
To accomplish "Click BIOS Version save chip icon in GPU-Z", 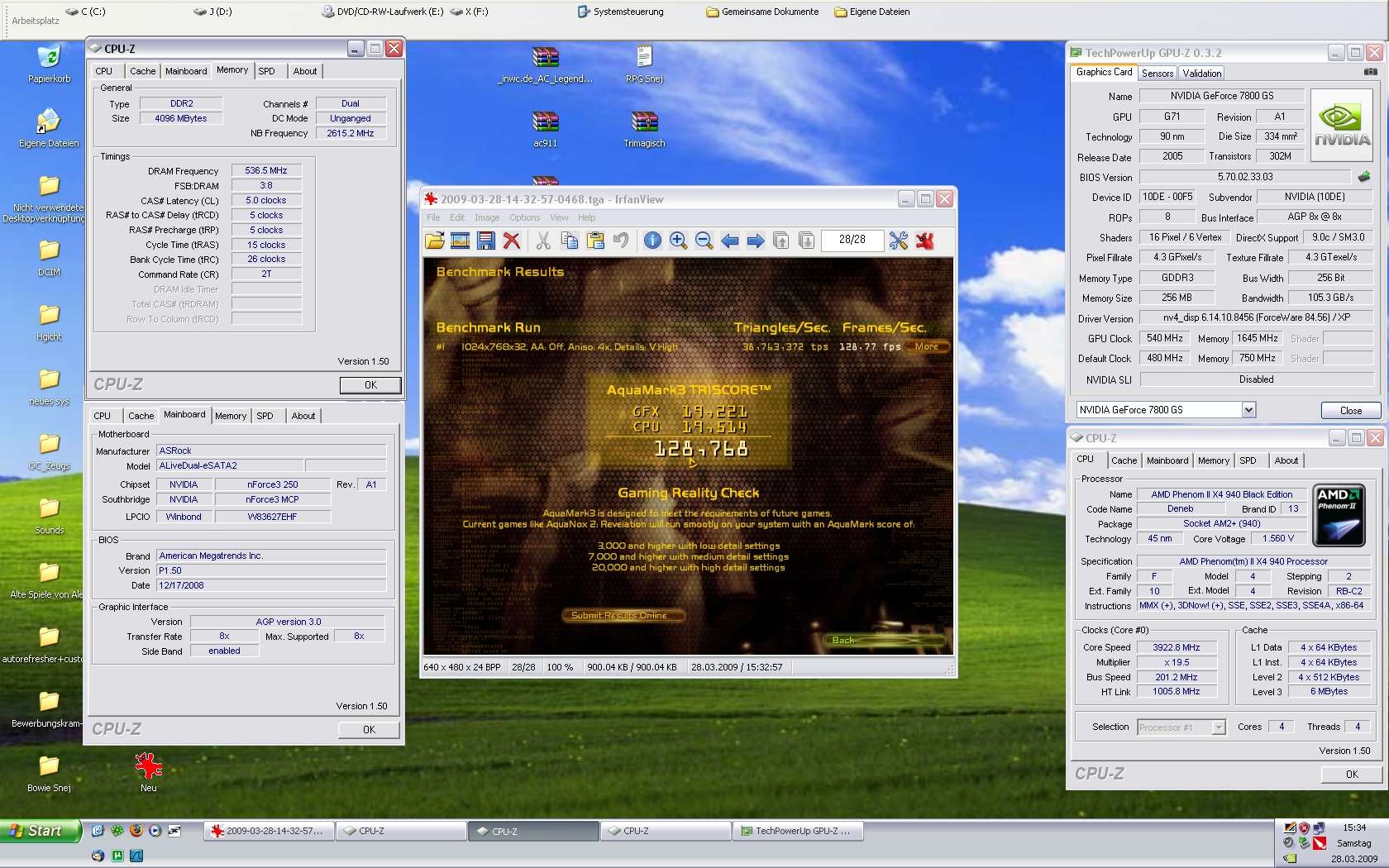I will [x=1364, y=176].
